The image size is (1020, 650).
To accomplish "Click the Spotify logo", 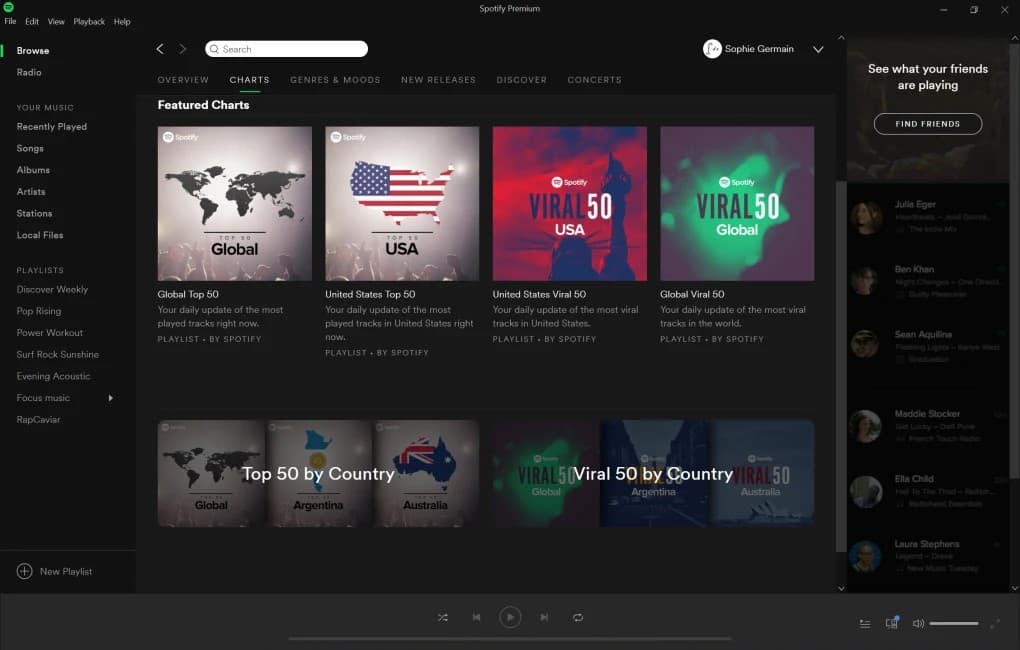I will tap(10, 6).
